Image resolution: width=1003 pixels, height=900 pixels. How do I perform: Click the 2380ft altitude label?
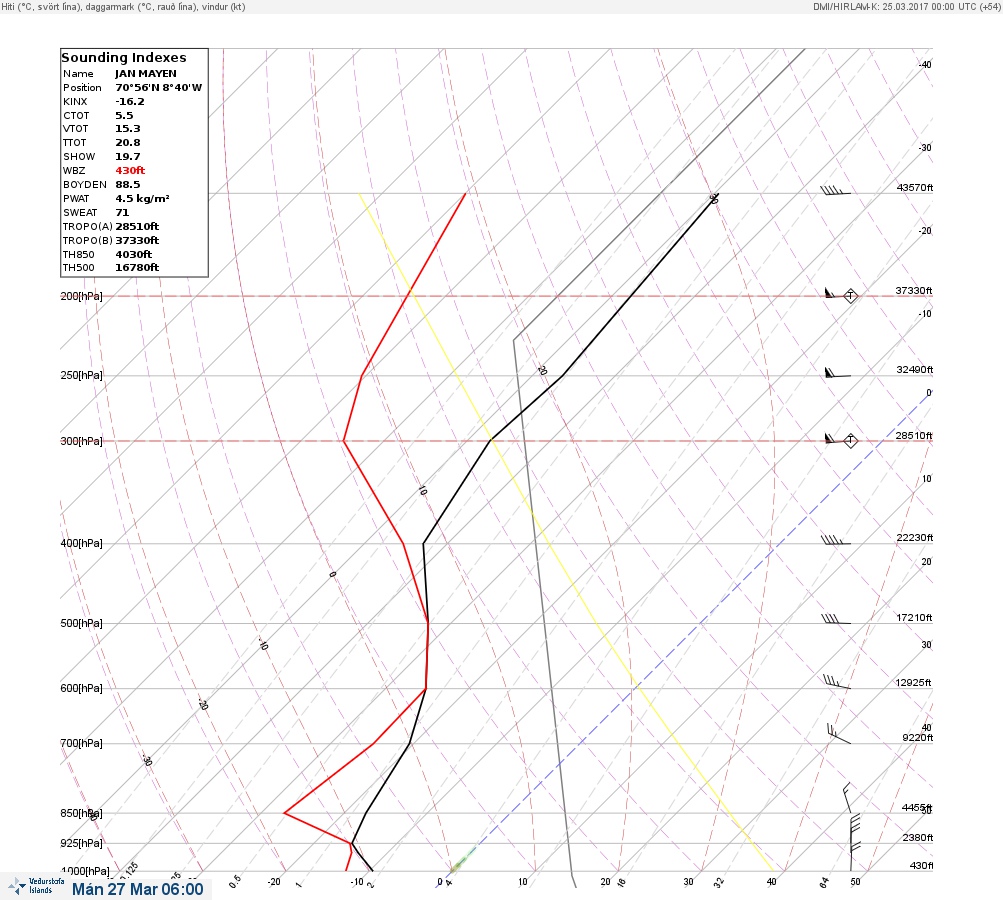[917, 837]
